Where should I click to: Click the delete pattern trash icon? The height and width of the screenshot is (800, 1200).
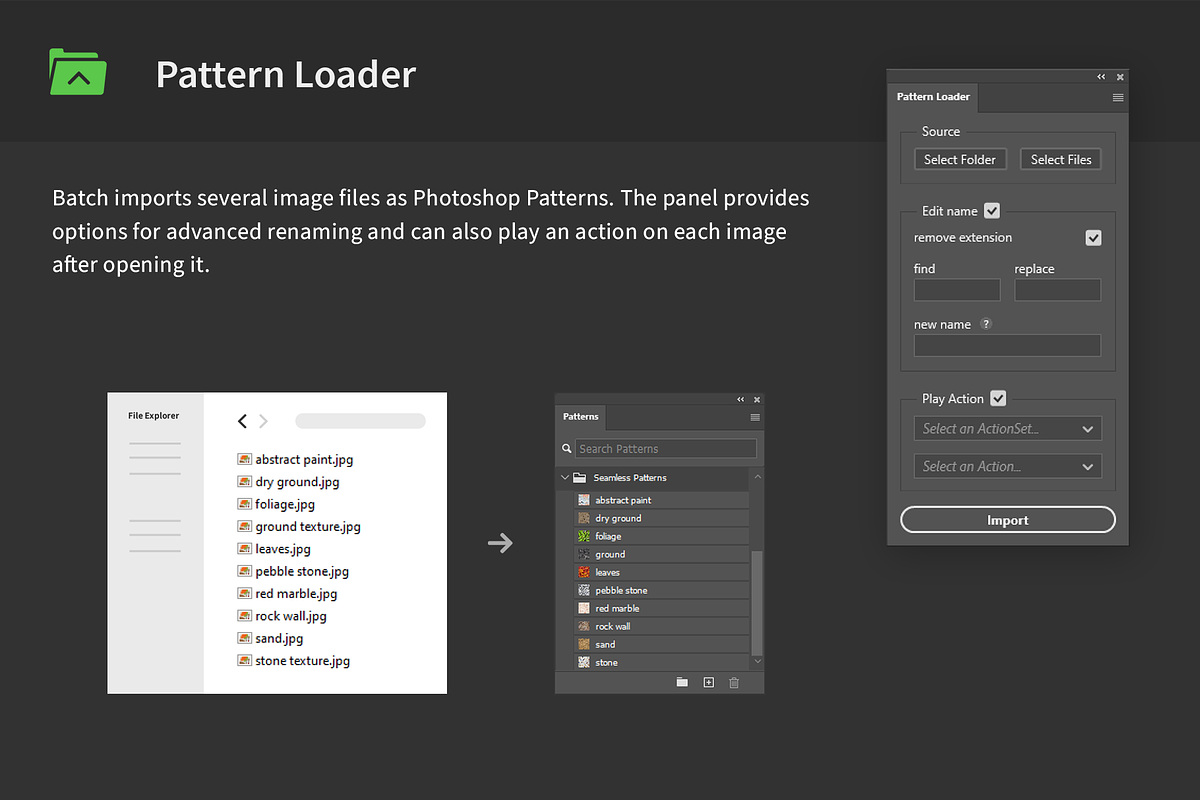[734, 682]
